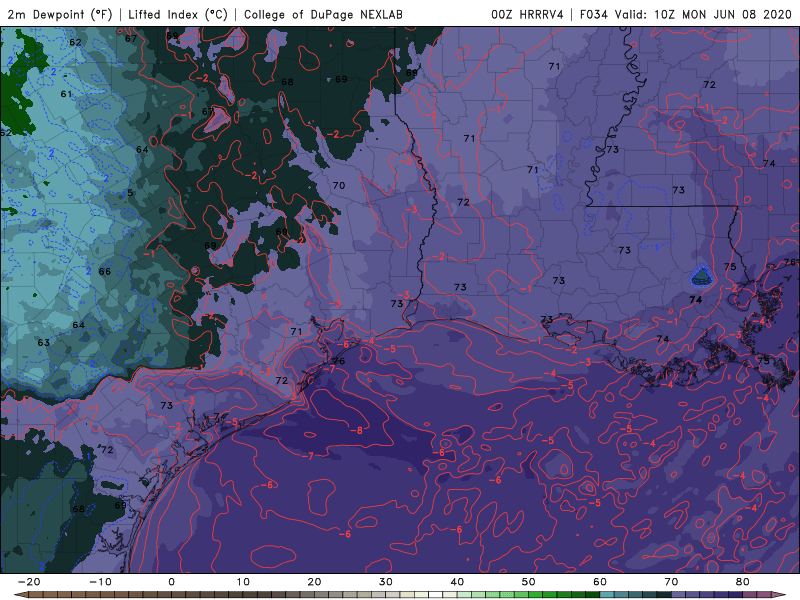Image resolution: width=800 pixels, height=600 pixels.
Task: Click the "Lifted Index (°C)" title text
Action: [178, 14]
